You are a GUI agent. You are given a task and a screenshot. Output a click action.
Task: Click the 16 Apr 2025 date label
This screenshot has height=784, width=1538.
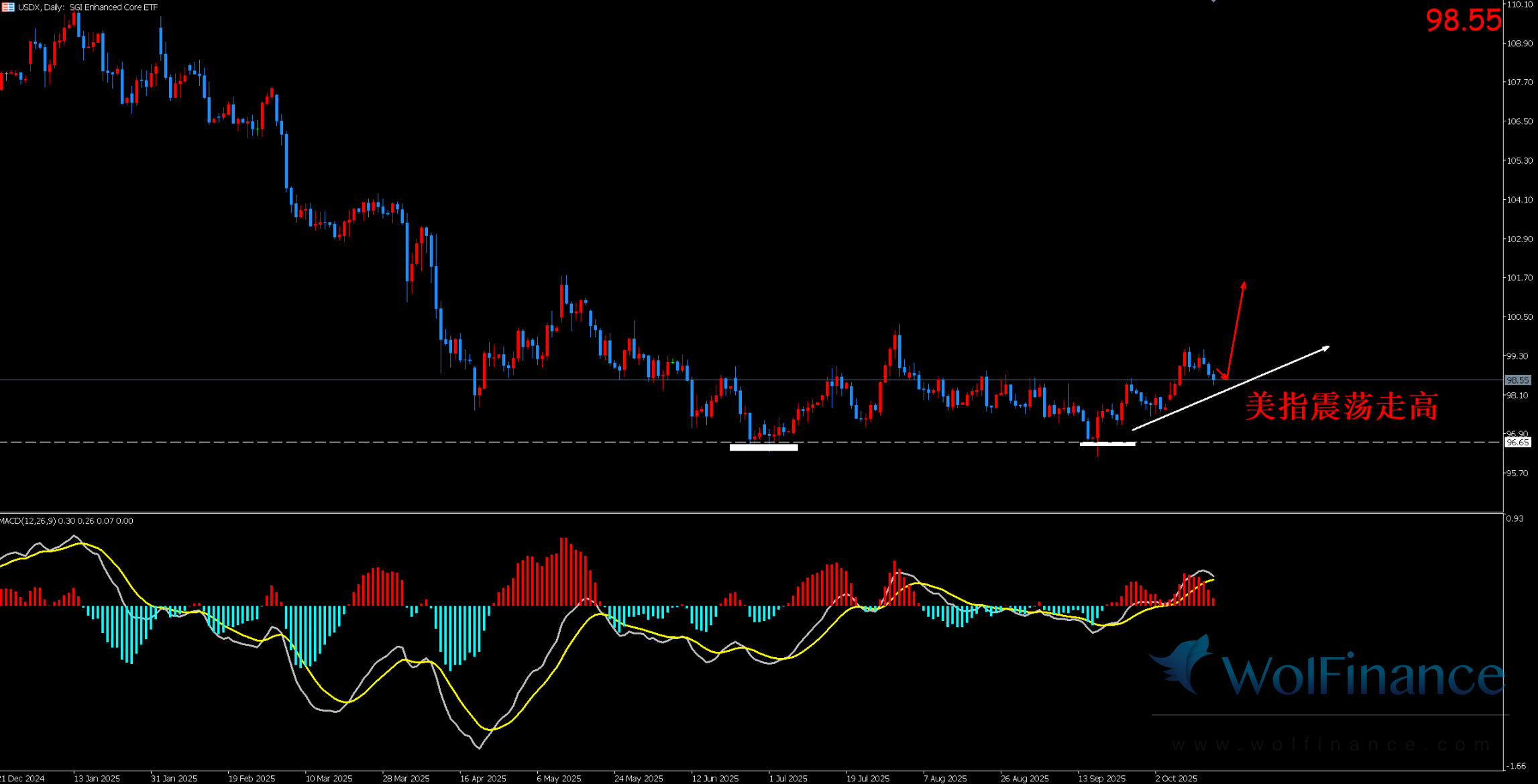pyautogui.click(x=483, y=779)
